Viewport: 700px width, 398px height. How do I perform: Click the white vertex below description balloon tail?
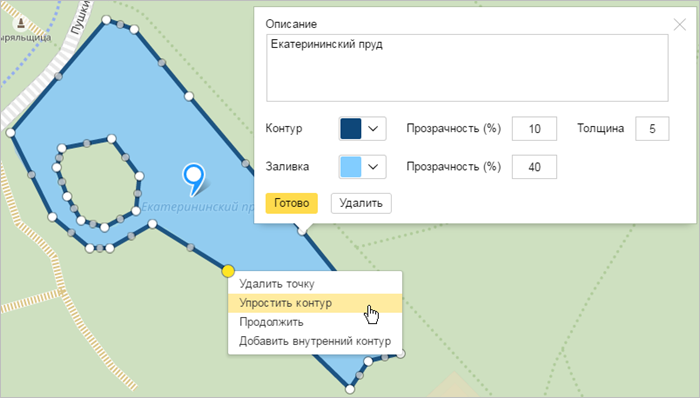pos(302,231)
